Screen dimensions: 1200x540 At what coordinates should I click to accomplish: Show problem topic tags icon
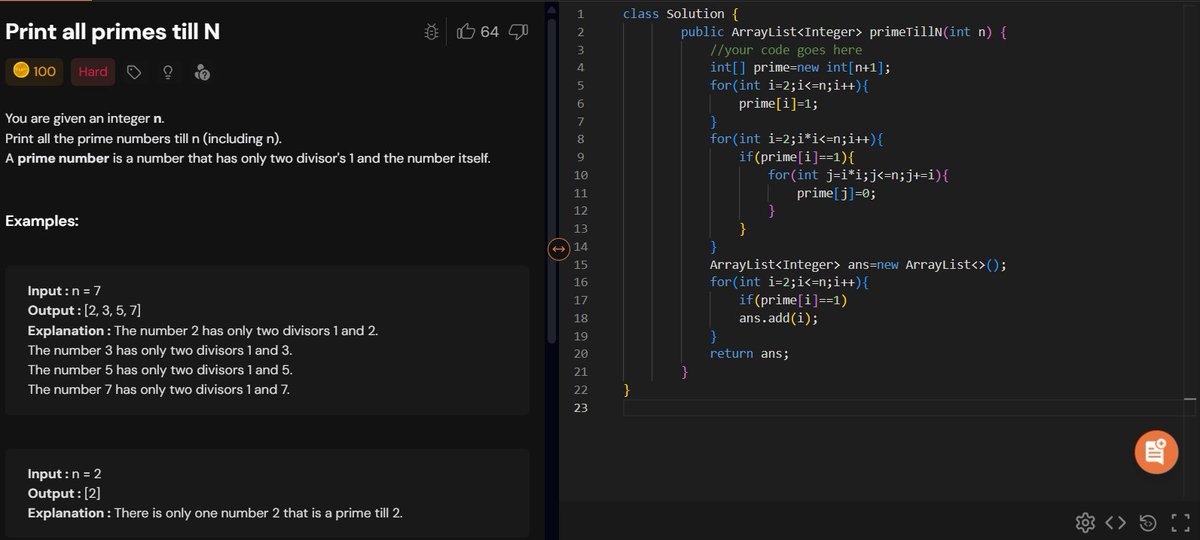(134, 72)
